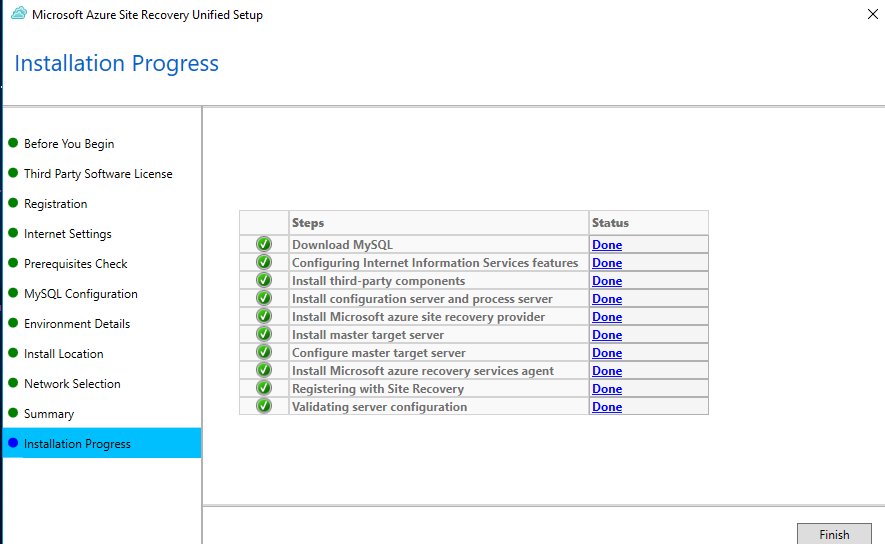Viewport: 885px width, 544px height.
Task: Click 'Install master target server' step text
Action: coord(368,335)
